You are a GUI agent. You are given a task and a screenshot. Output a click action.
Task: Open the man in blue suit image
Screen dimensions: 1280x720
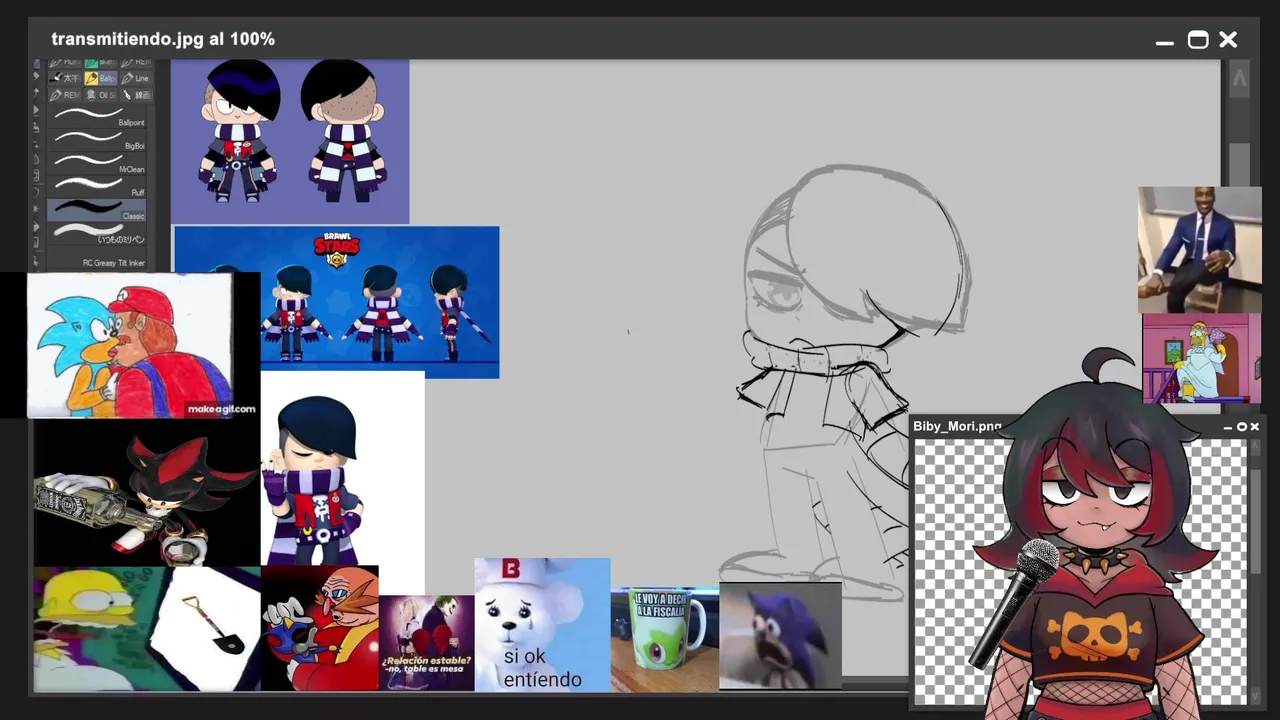(1199, 249)
